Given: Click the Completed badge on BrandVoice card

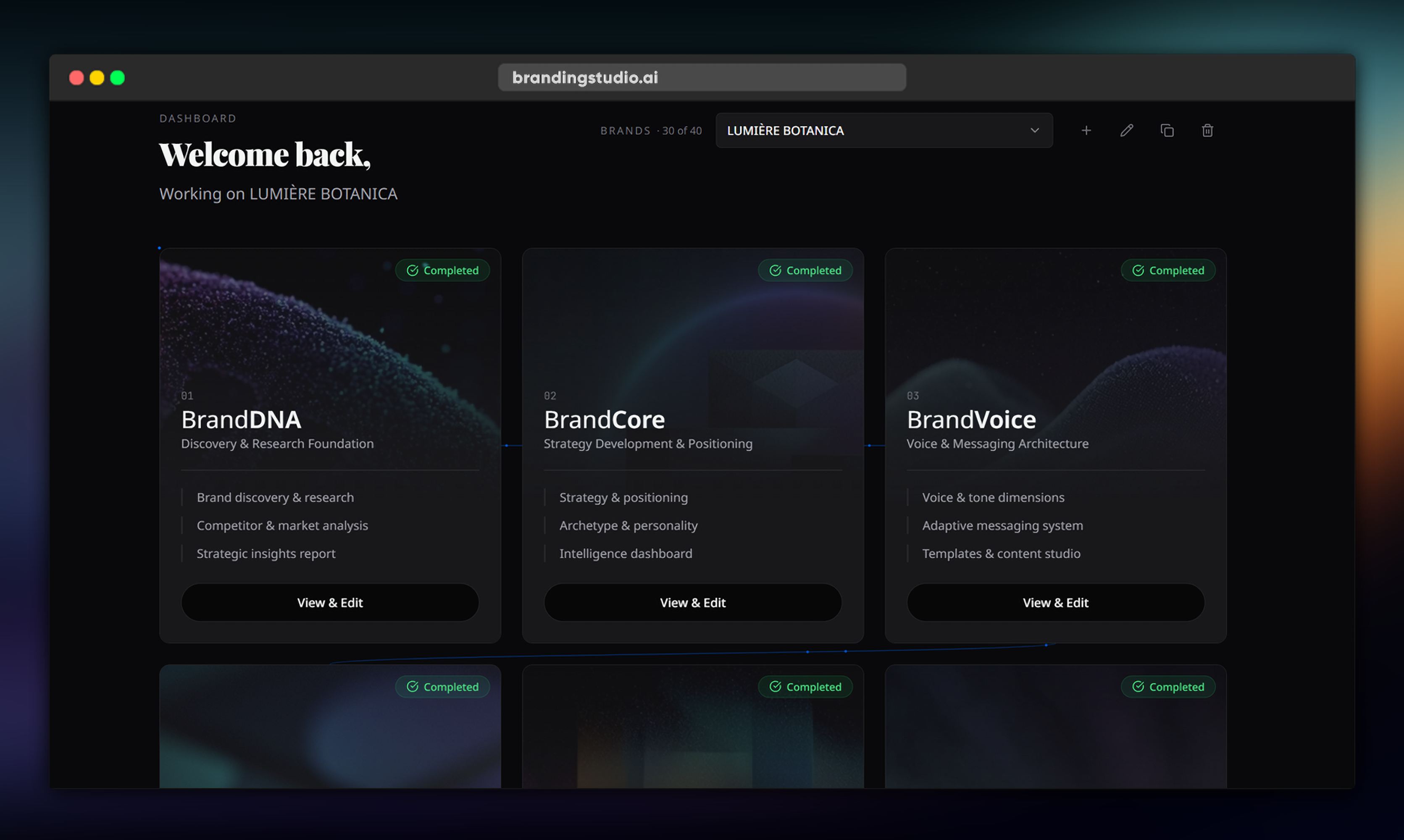Looking at the screenshot, I should (1168, 270).
